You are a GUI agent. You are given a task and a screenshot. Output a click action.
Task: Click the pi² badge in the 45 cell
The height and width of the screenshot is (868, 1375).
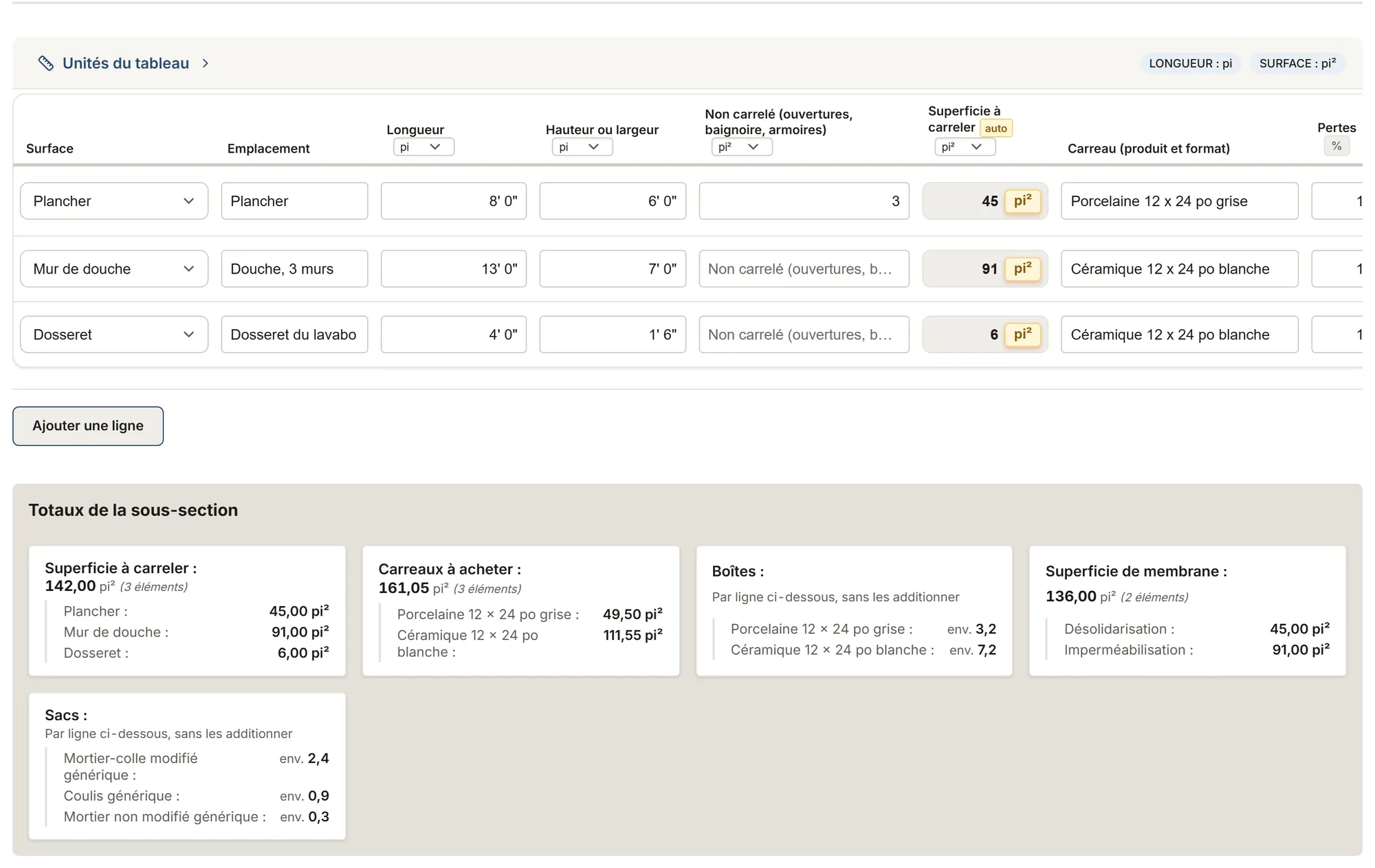point(1022,201)
